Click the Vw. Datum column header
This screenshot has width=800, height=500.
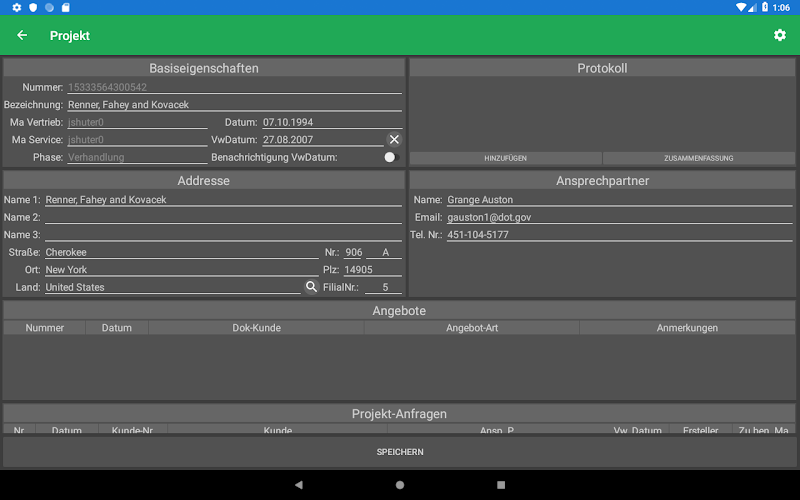(638, 430)
